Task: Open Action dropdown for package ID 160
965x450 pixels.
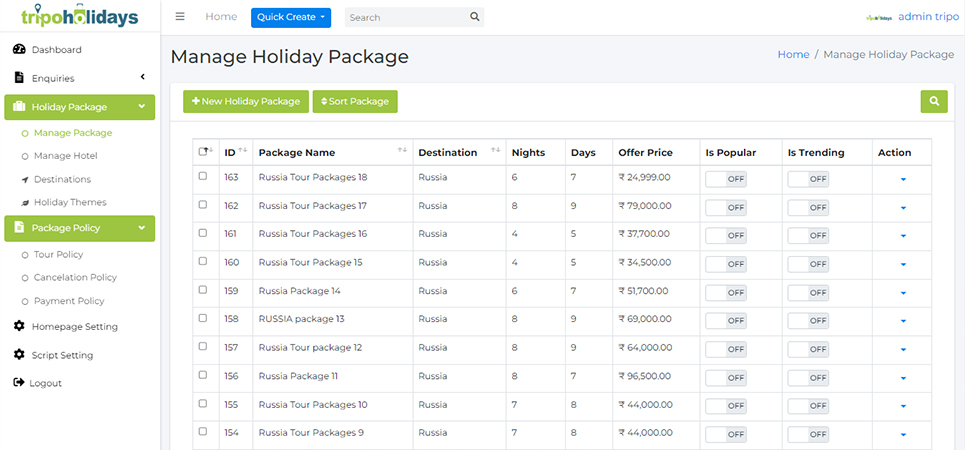Action: (x=903, y=264)
